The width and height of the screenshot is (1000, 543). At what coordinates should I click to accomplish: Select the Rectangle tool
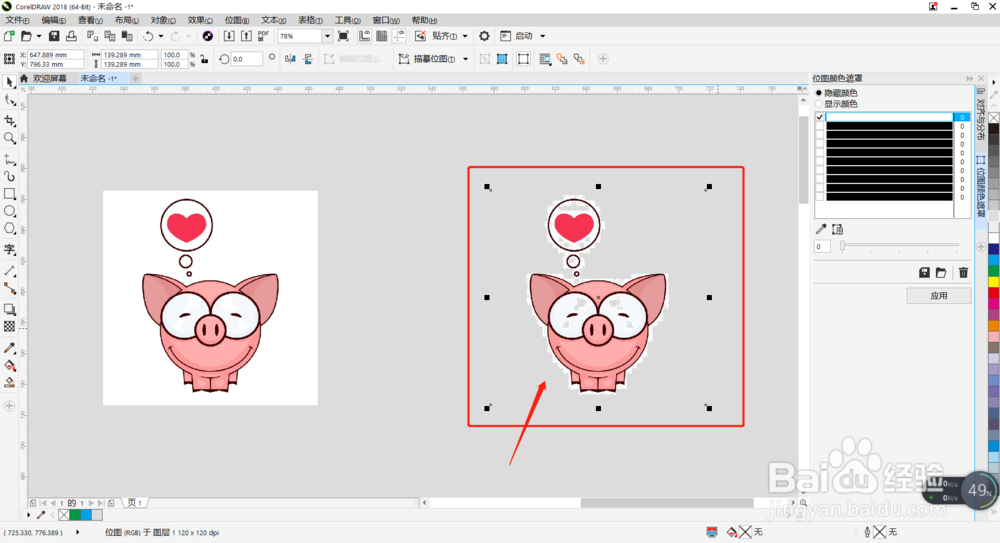(x=10, y=193)
